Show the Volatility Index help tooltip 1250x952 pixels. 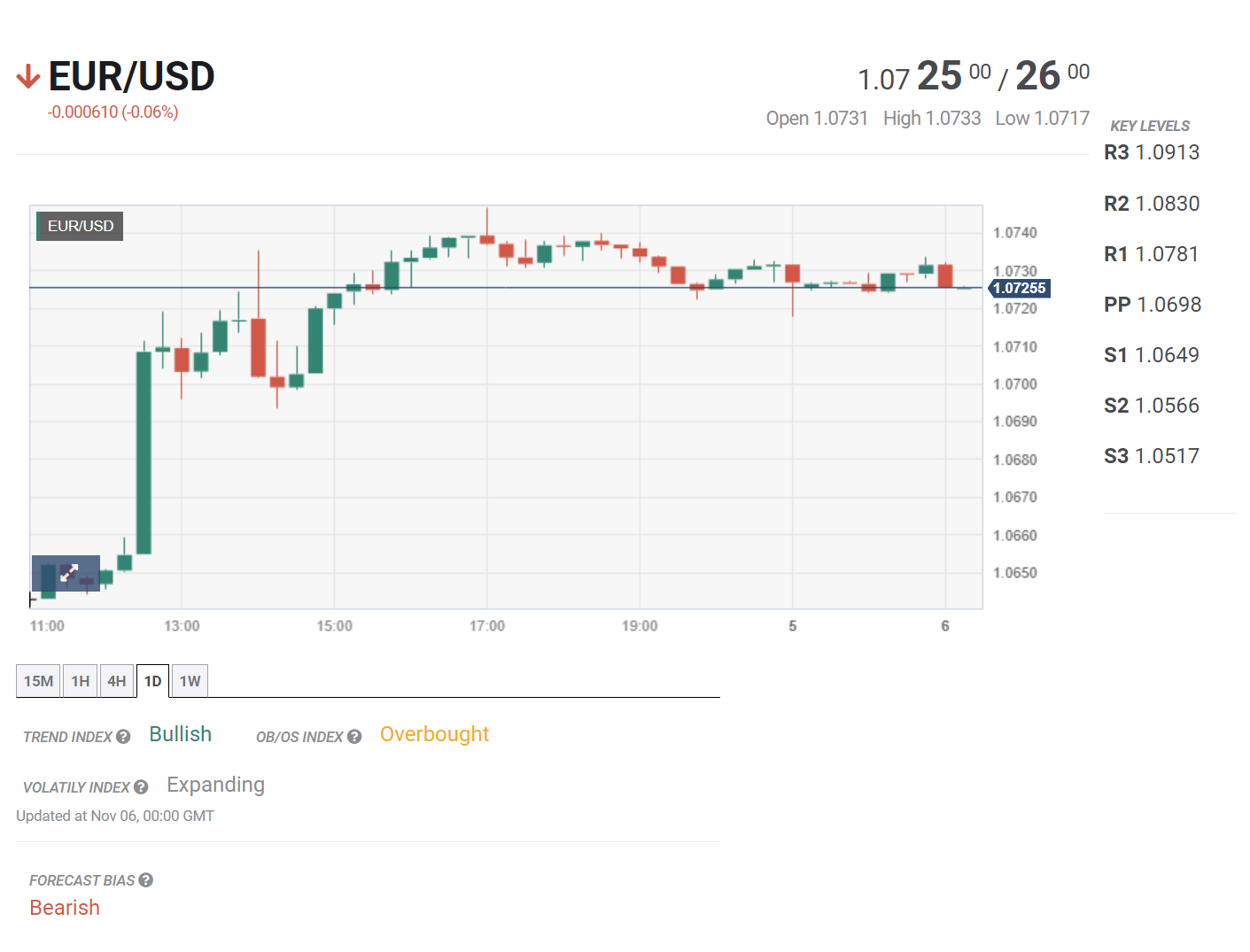(x=141, y=787)
